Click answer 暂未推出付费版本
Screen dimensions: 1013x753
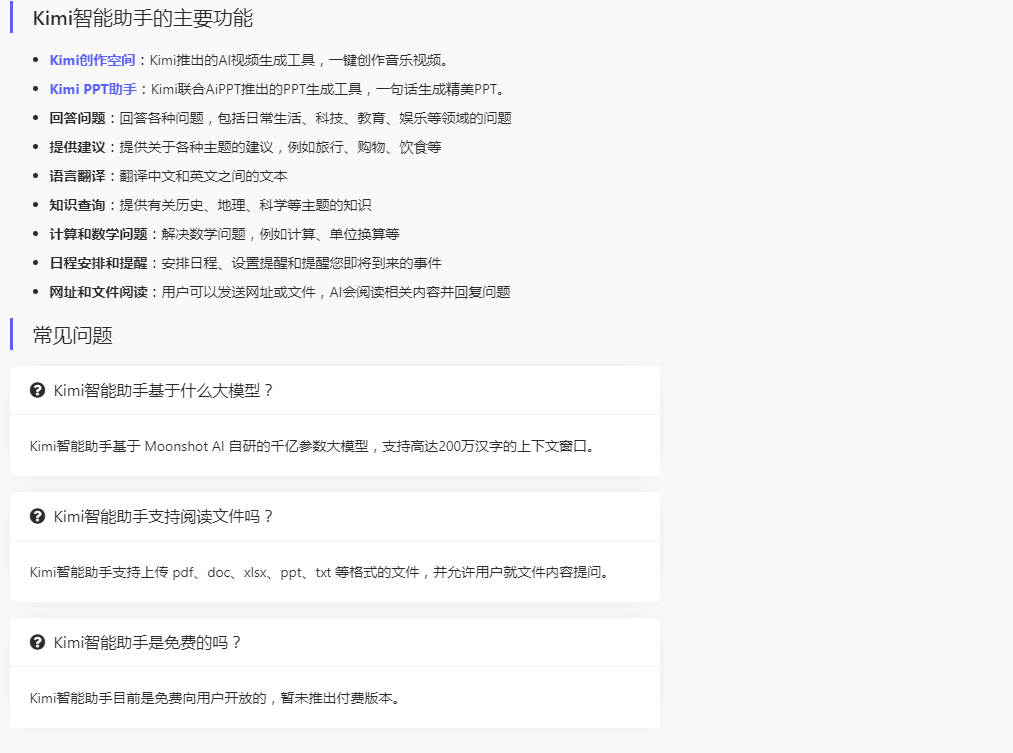click(x=336, y=698)
